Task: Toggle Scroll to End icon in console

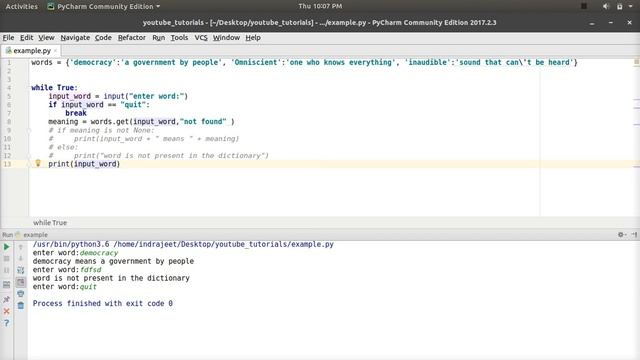Action: [x=21, y=282]
